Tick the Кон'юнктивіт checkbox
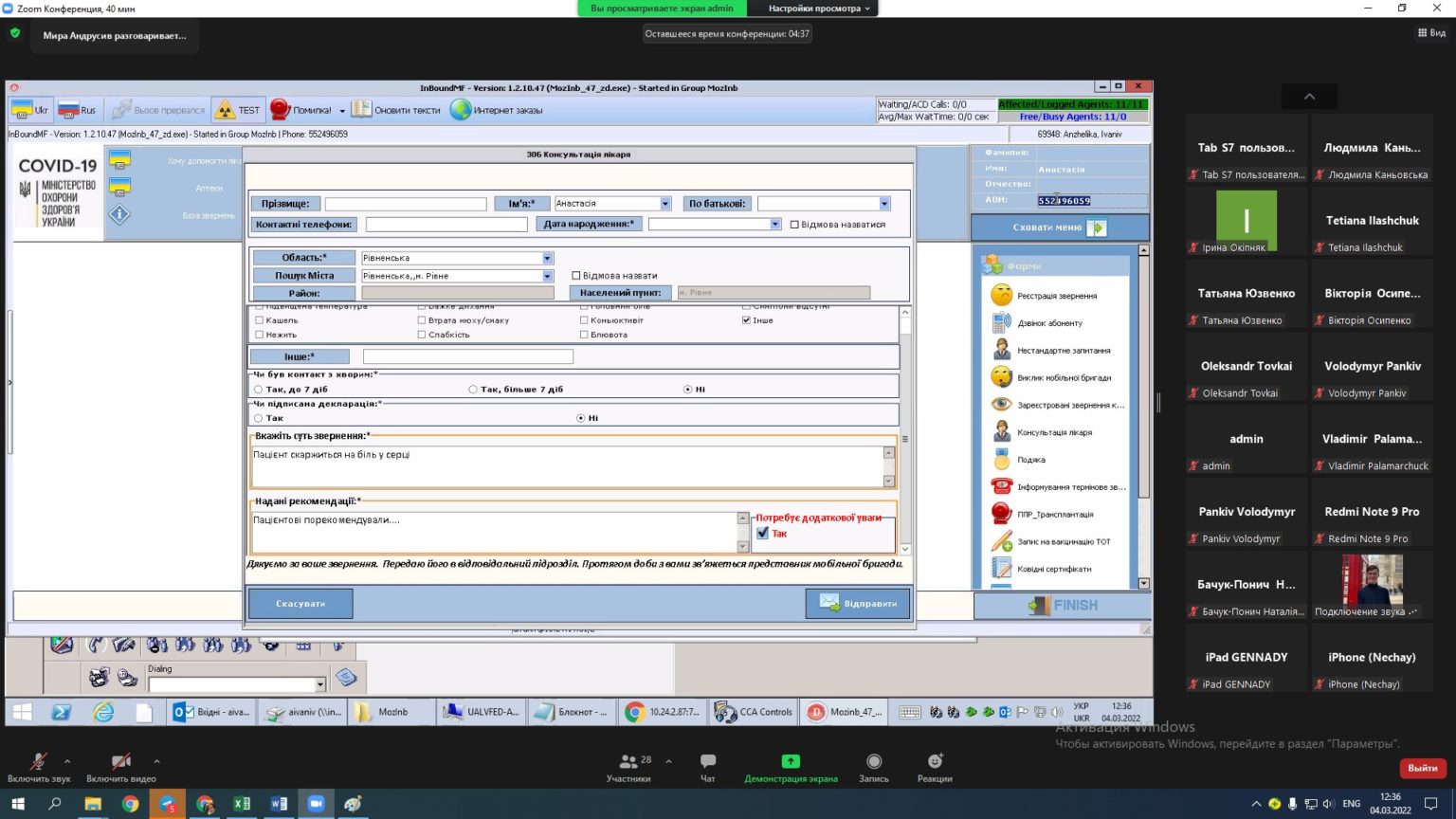 click(x=584, y=320)
